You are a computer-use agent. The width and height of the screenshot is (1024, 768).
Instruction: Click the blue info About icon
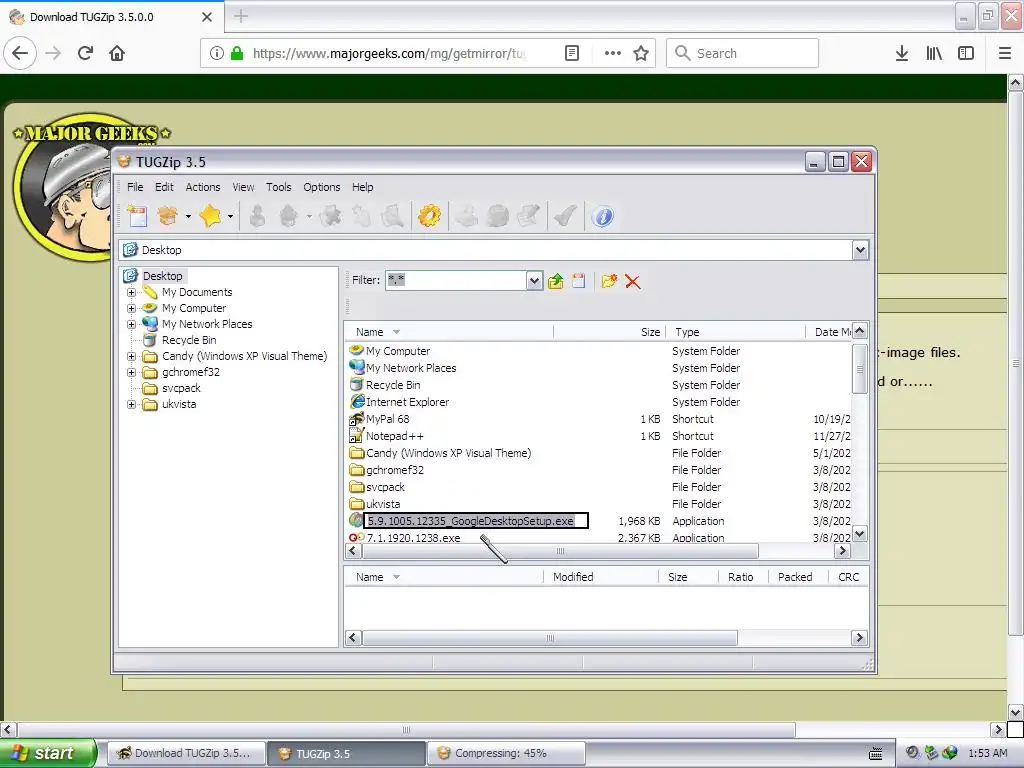[x=603, y=216]
